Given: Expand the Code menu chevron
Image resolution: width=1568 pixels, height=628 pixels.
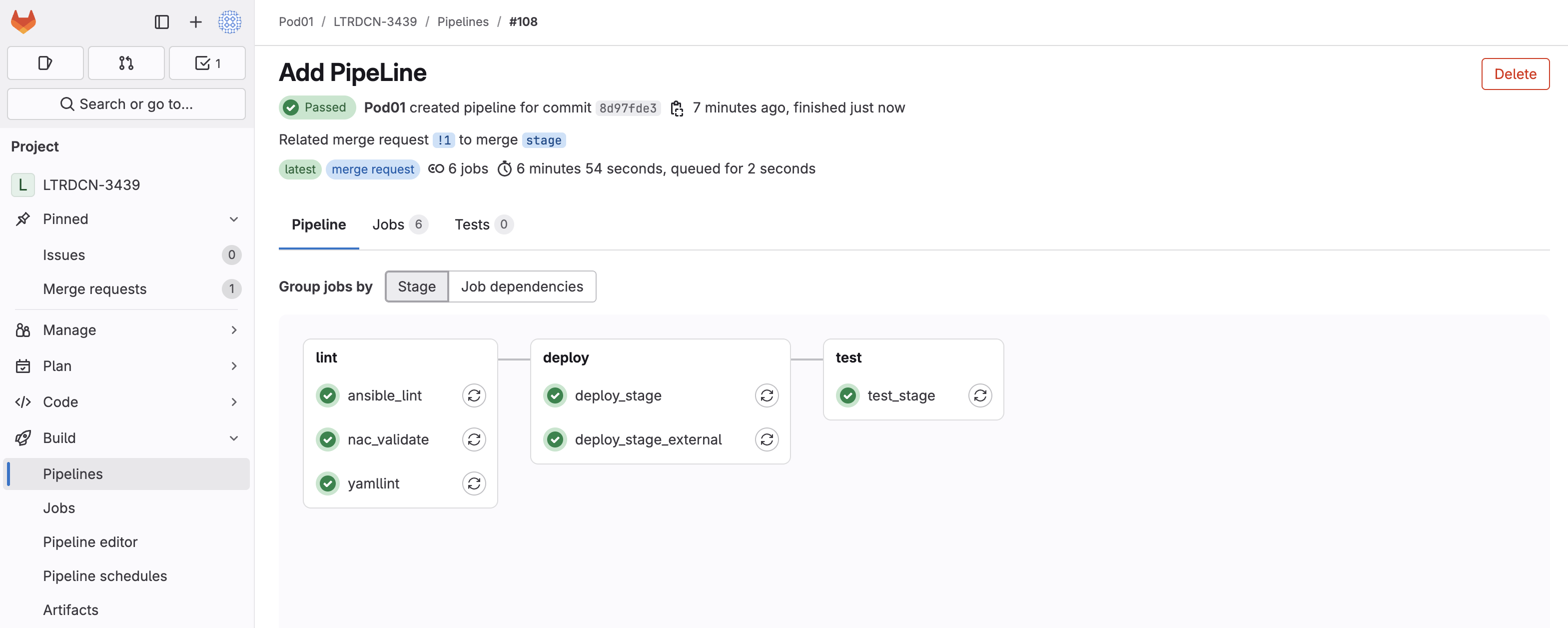Looking at the screenshot, I should pyautogui.click(x=234, y=402).
